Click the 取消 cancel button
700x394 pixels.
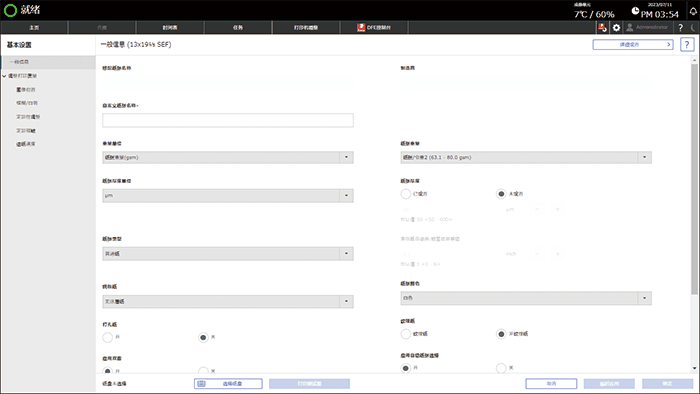pyautogui.click(x=551, y=384)
